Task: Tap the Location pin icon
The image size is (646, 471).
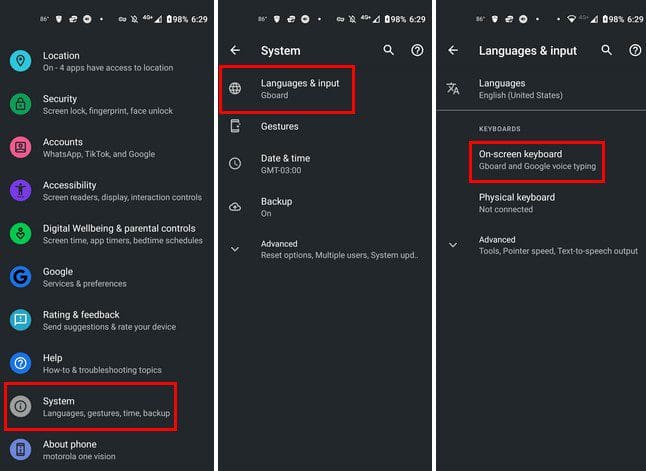Action: click(x=20, y=61)
